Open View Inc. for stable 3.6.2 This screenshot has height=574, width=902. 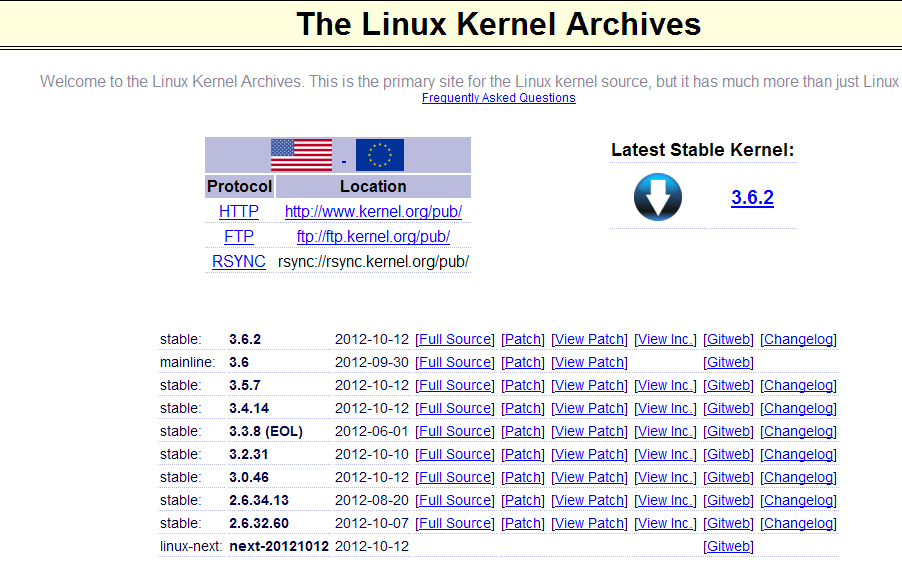click(666, 339)
